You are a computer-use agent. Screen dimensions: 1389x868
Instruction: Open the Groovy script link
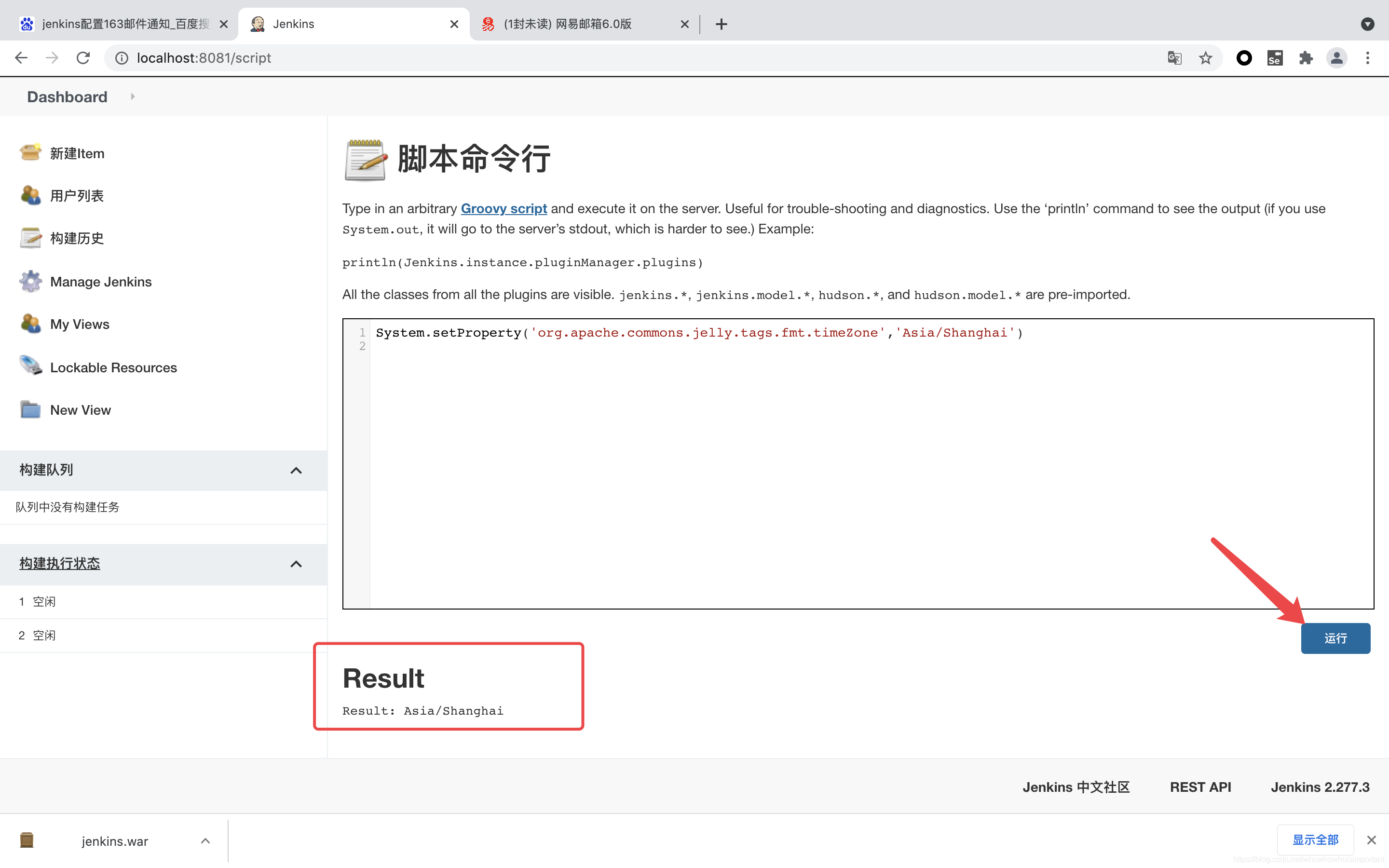(504, 208)
